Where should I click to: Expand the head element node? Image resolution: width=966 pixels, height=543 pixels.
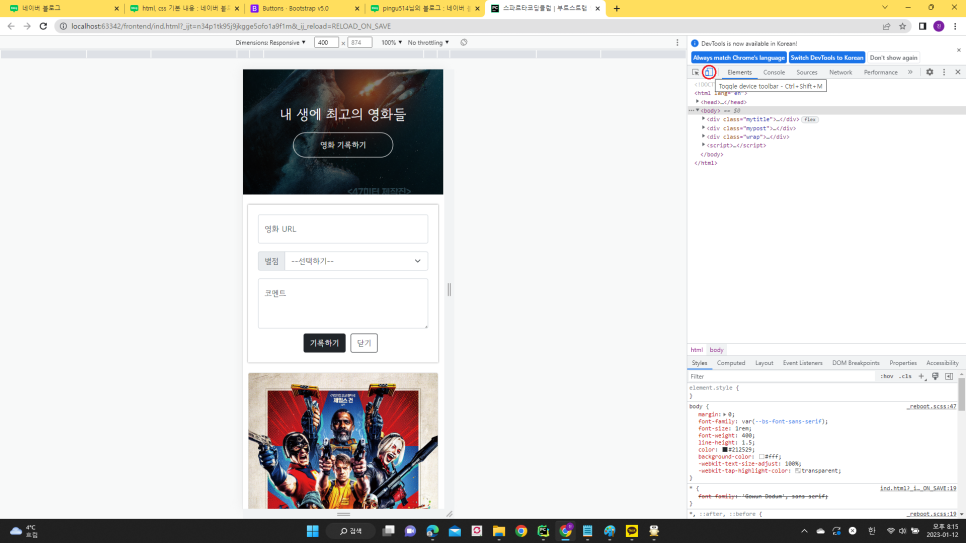pos(697,102)
